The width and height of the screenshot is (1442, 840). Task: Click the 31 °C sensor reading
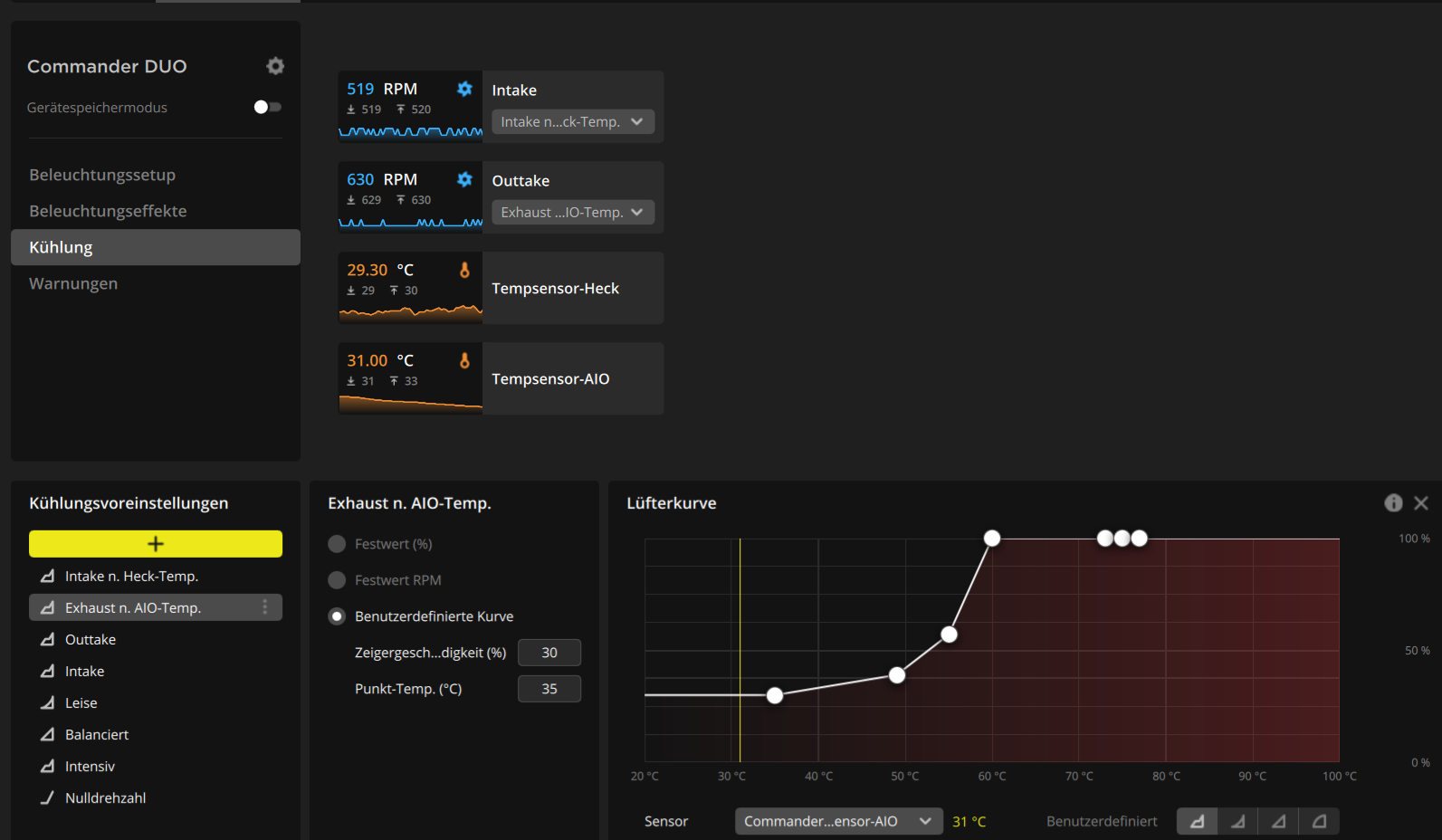pyautogui.click(x=969, y=821)
